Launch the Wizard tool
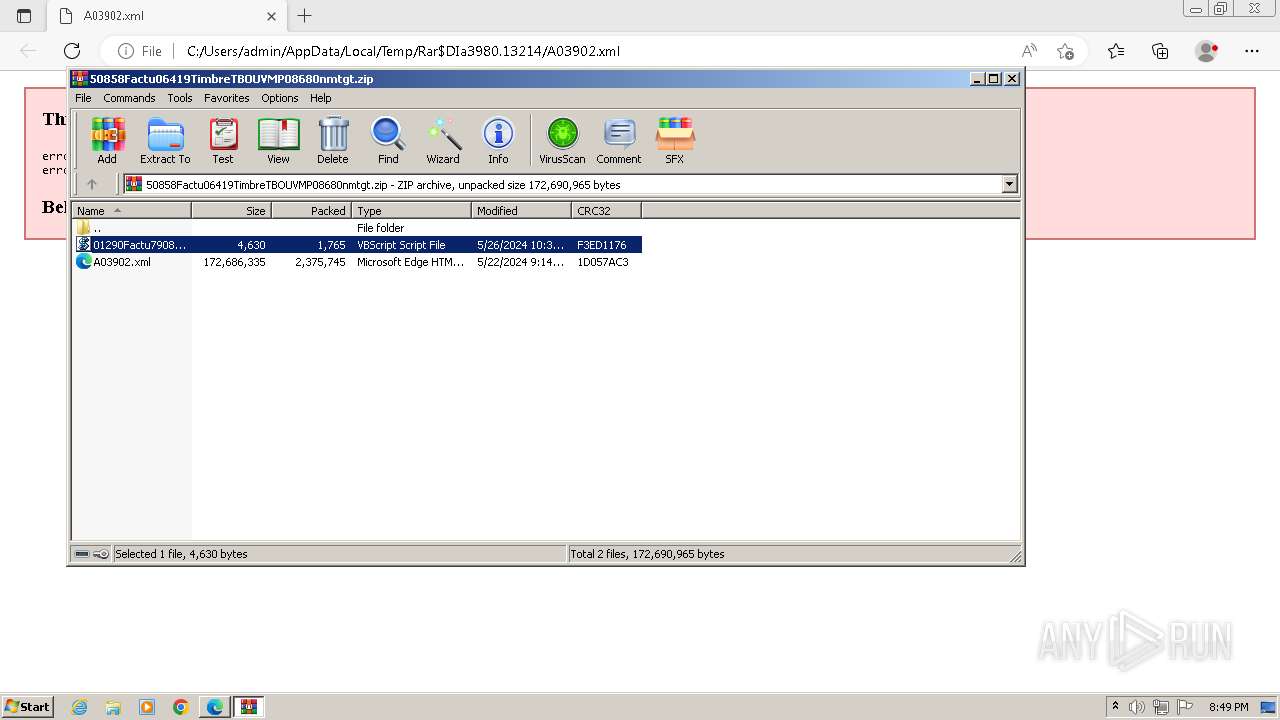 point(443,141)
